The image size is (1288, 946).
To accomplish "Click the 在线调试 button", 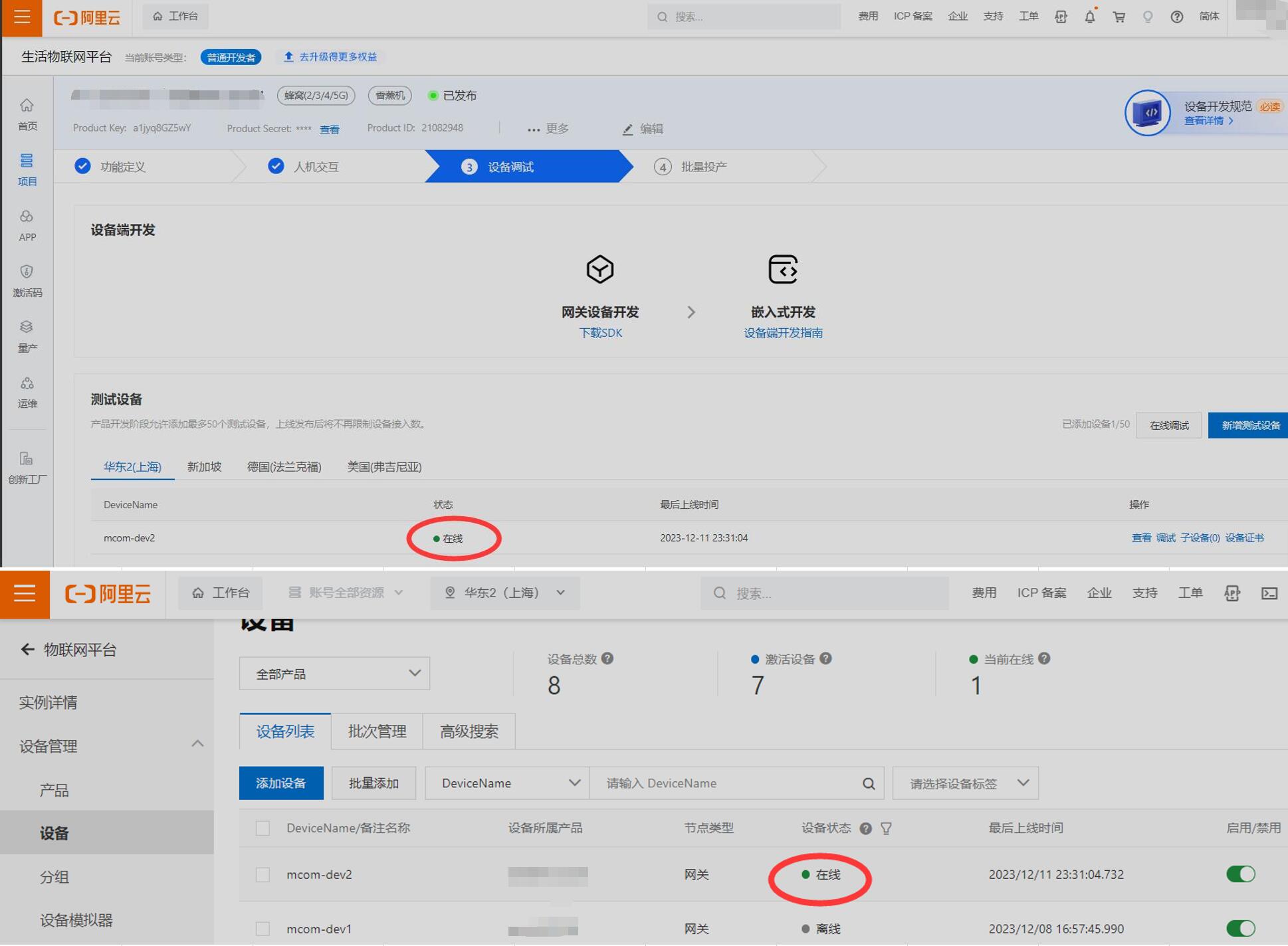I will point(1168,426).
